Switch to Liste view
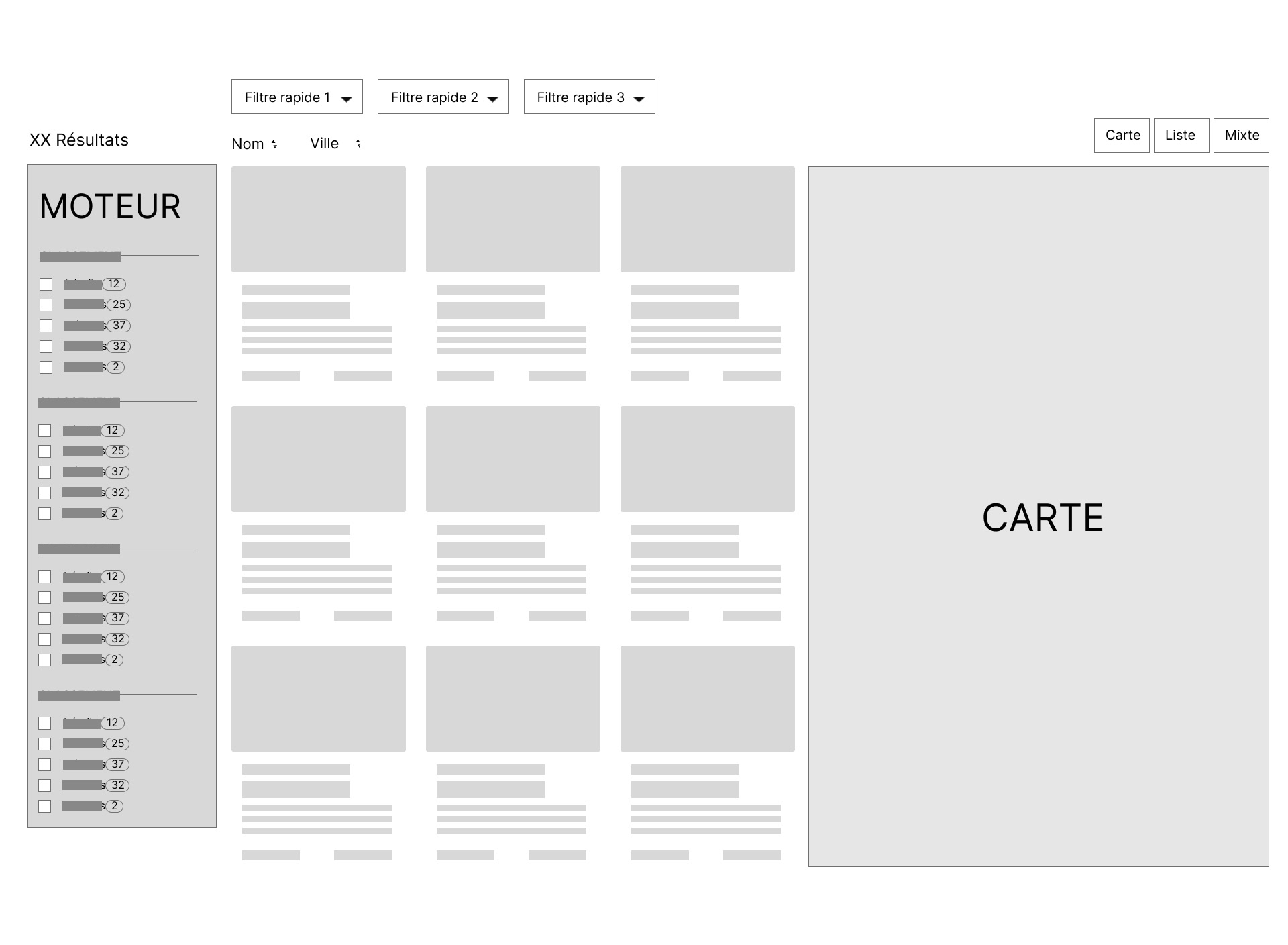Screen dimensions: 1288x945 (1181, 136)
